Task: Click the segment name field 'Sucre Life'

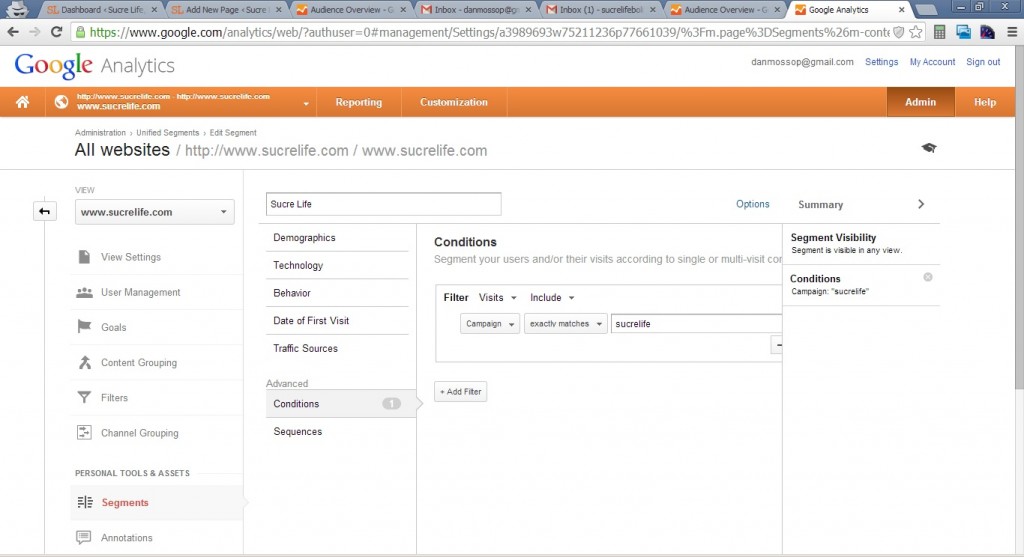Action: pos(383,204)
